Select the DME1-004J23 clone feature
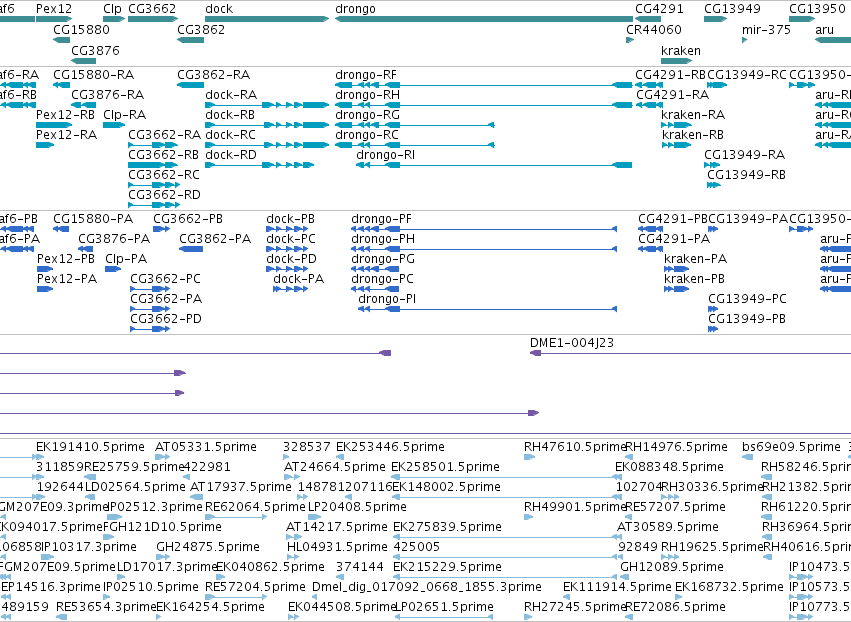Viewport: 851px width, 622px height. (690, 353)
